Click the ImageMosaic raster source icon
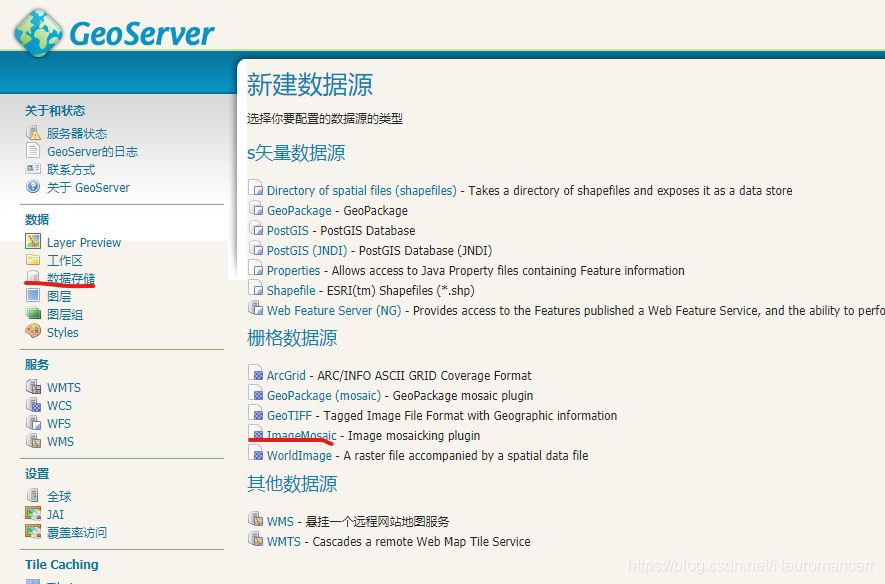885x584 pixels. click(256, 433)
